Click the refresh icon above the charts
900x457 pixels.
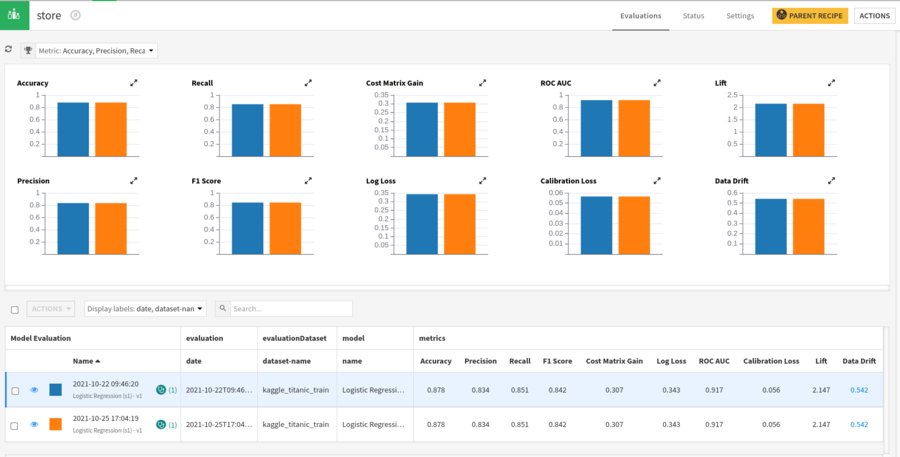pyautogui.click(x=8, y=50)
